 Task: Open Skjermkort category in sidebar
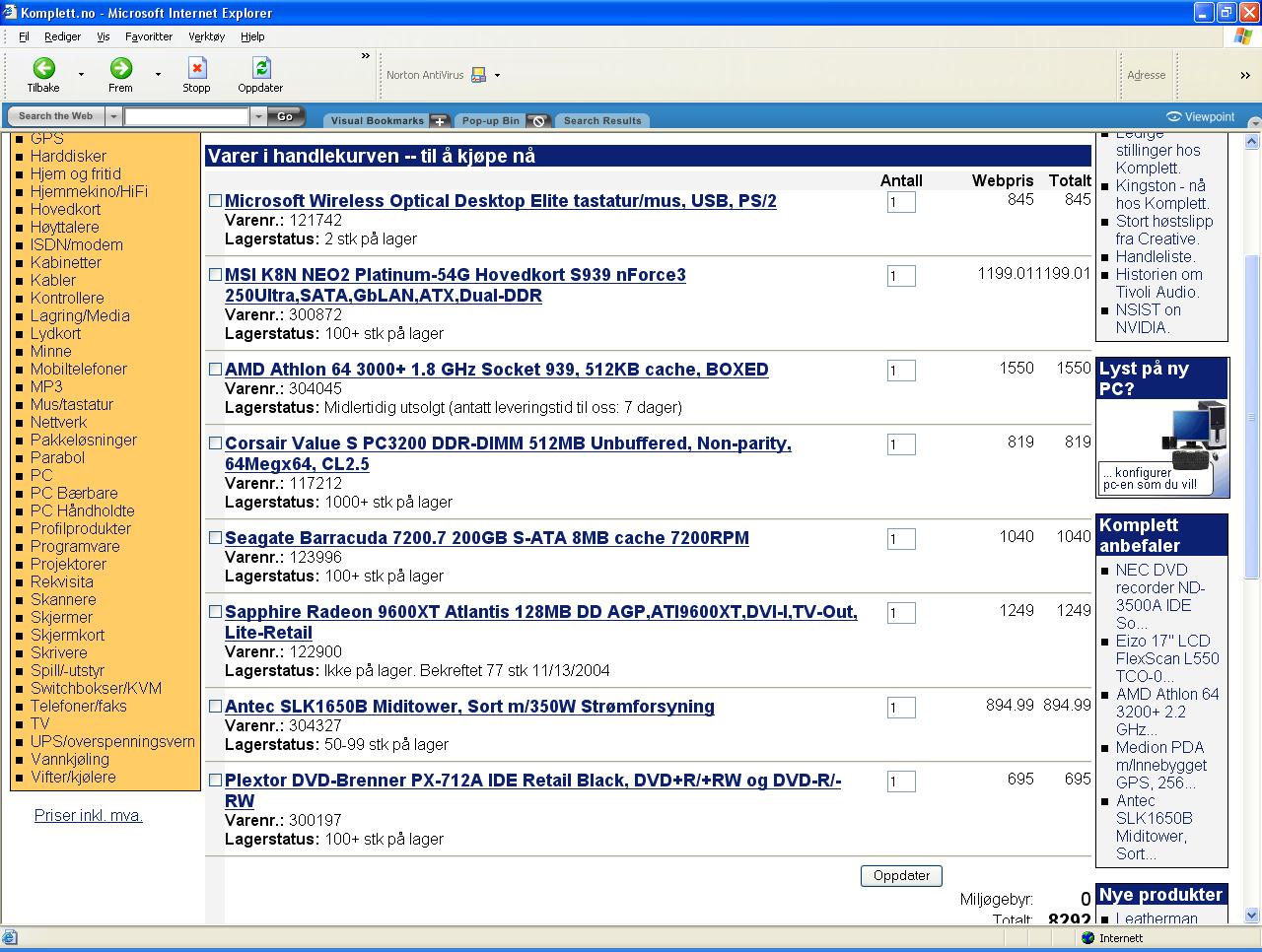[67, 635]
